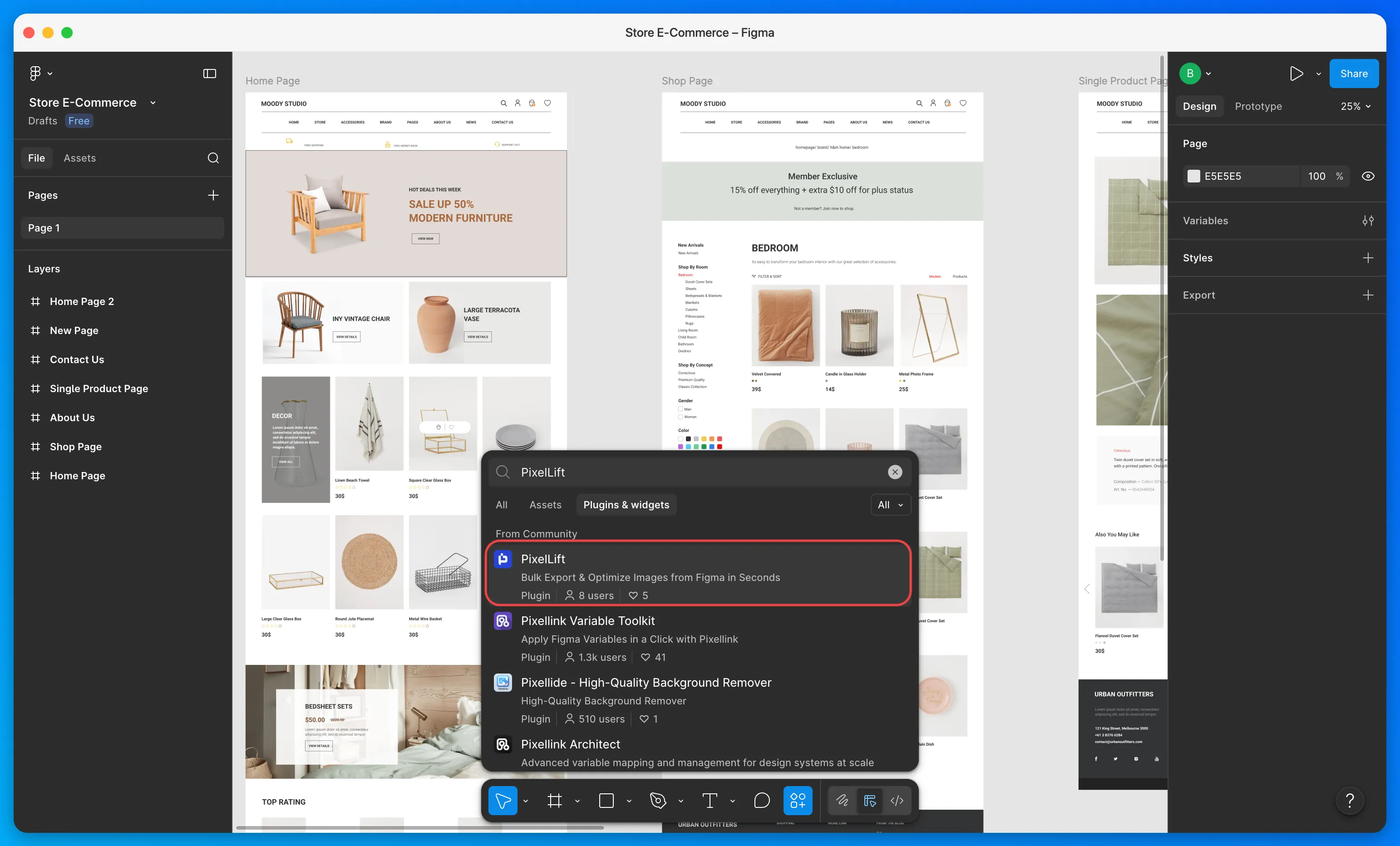This screenshot has height=846, width=1400.
Task: Select the Frame tool in toolbar
Action: tap(555, 801)
